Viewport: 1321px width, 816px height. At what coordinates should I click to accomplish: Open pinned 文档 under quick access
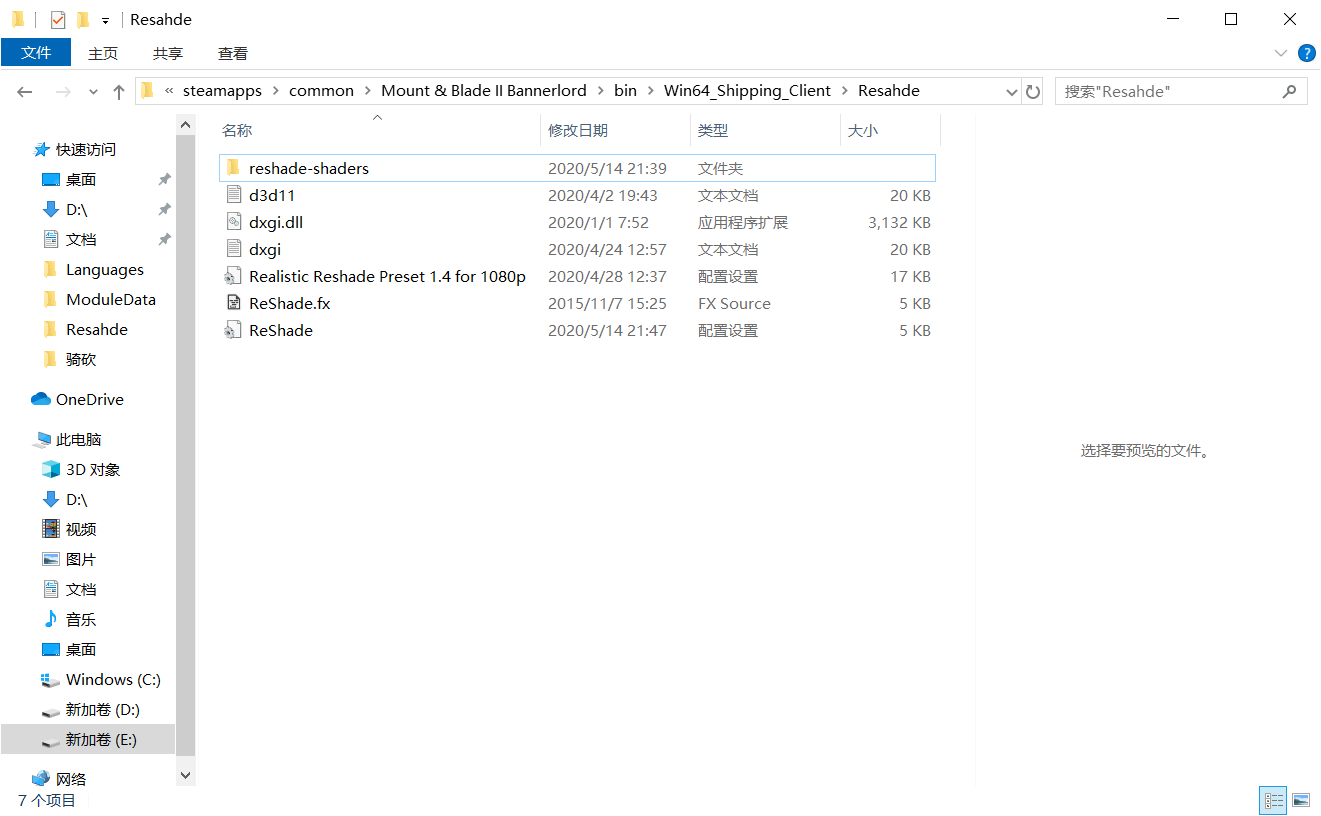[81, 239]
